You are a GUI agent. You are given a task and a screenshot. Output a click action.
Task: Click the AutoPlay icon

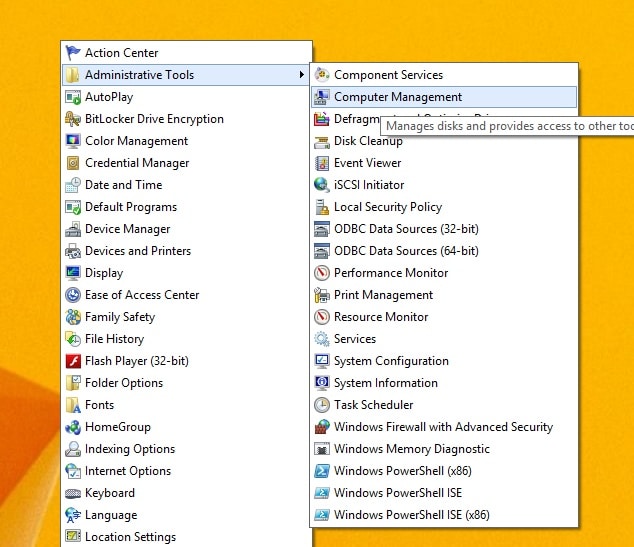73,97
